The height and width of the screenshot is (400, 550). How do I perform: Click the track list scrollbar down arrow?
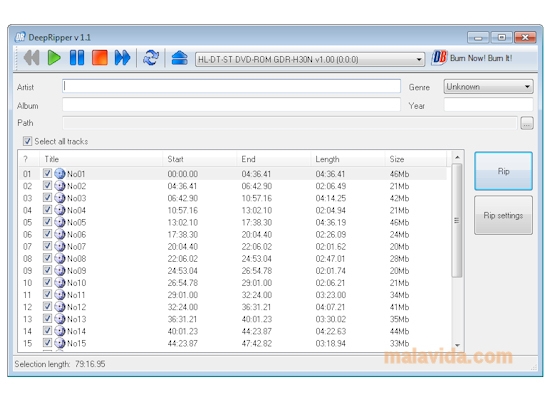457,345
